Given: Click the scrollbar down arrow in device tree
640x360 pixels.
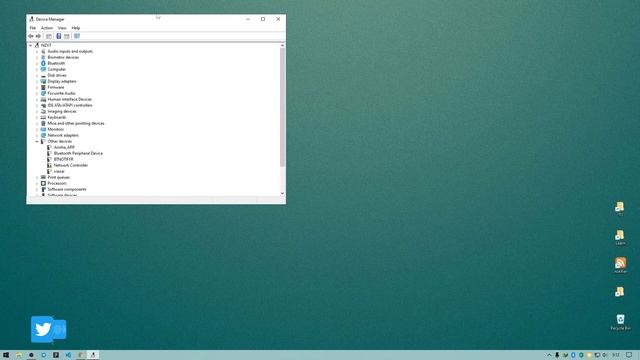Looking at the screenshot, I should (x=282, y=193).
